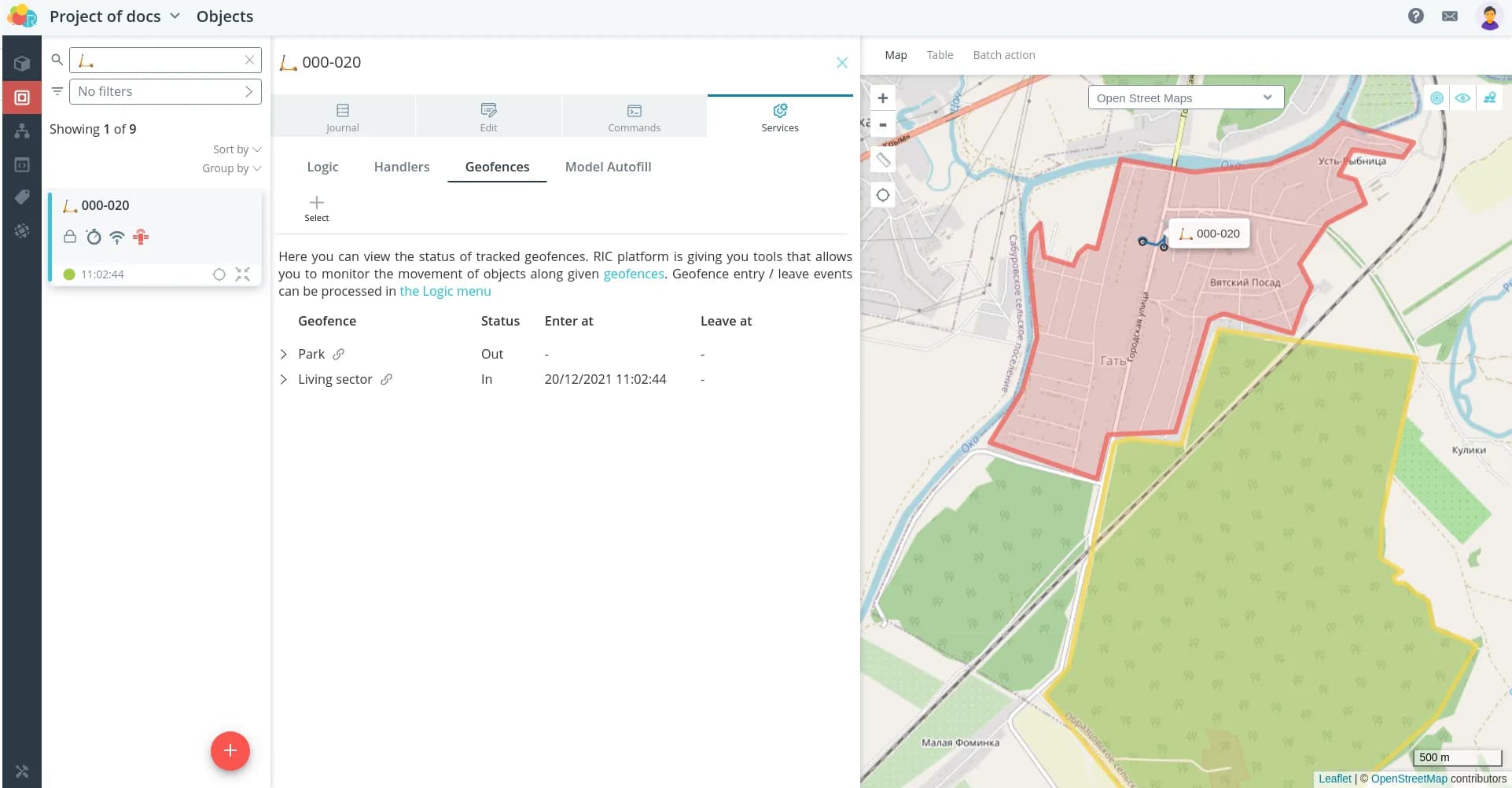
Task: Click the map ruler measurement tool
Action: 883,160
